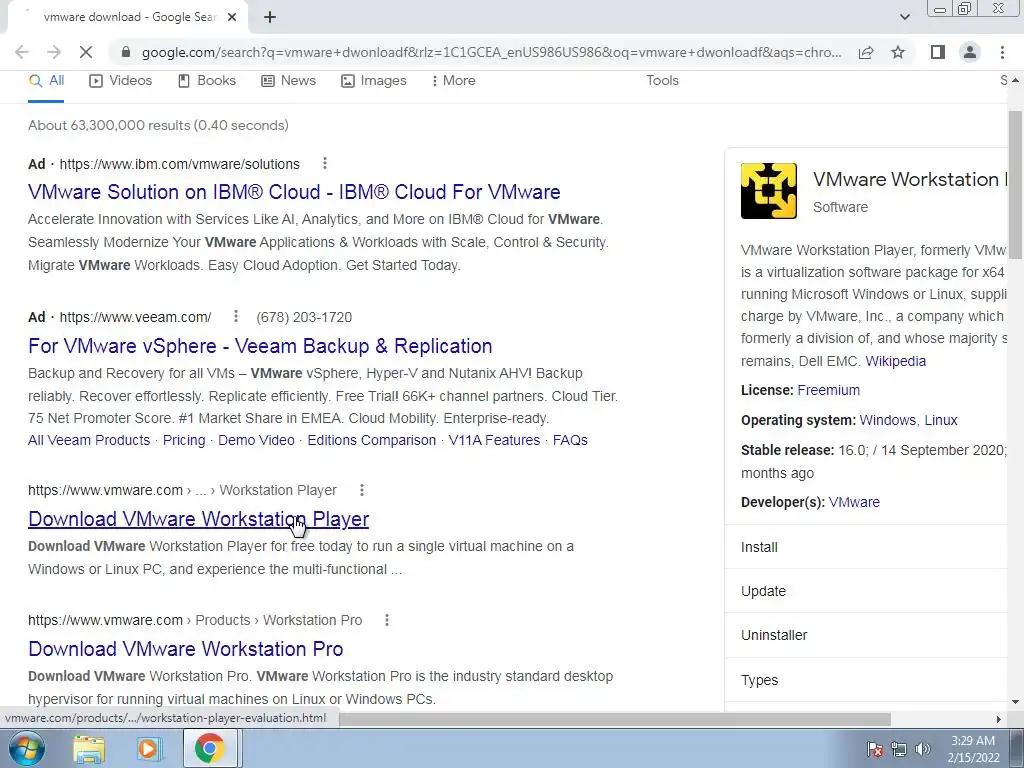
Task: View site security lock information
Action: point(127,52)
